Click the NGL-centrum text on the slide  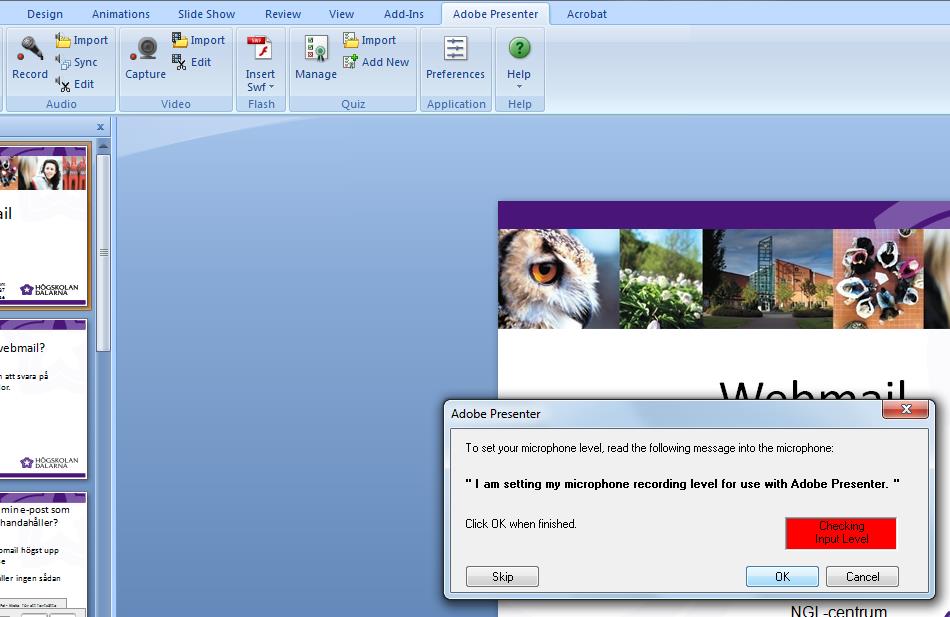point(839,610)
